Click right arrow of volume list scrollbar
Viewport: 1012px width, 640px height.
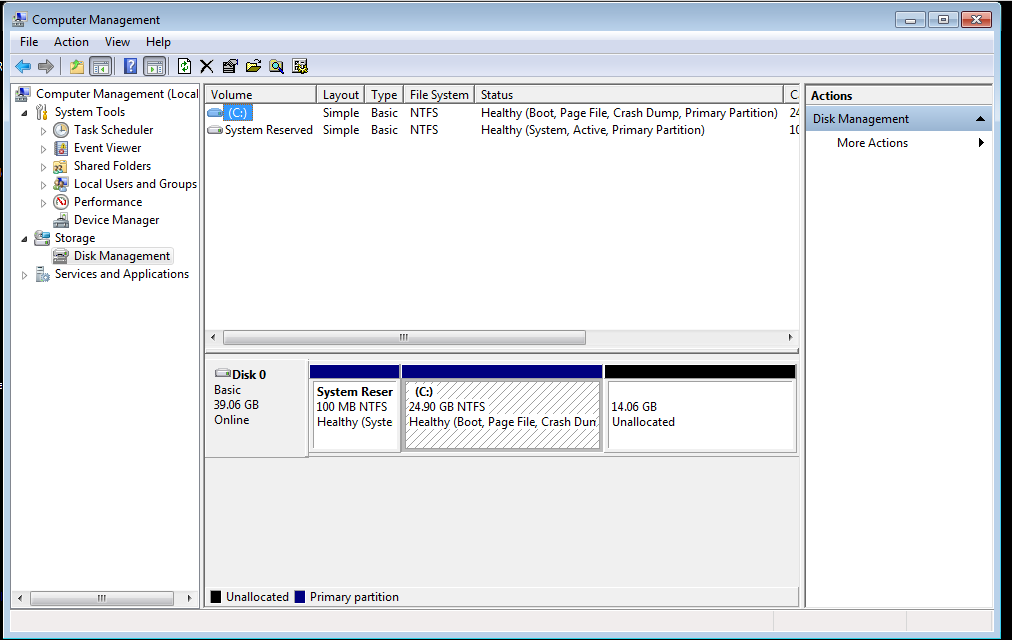(790, 337)
